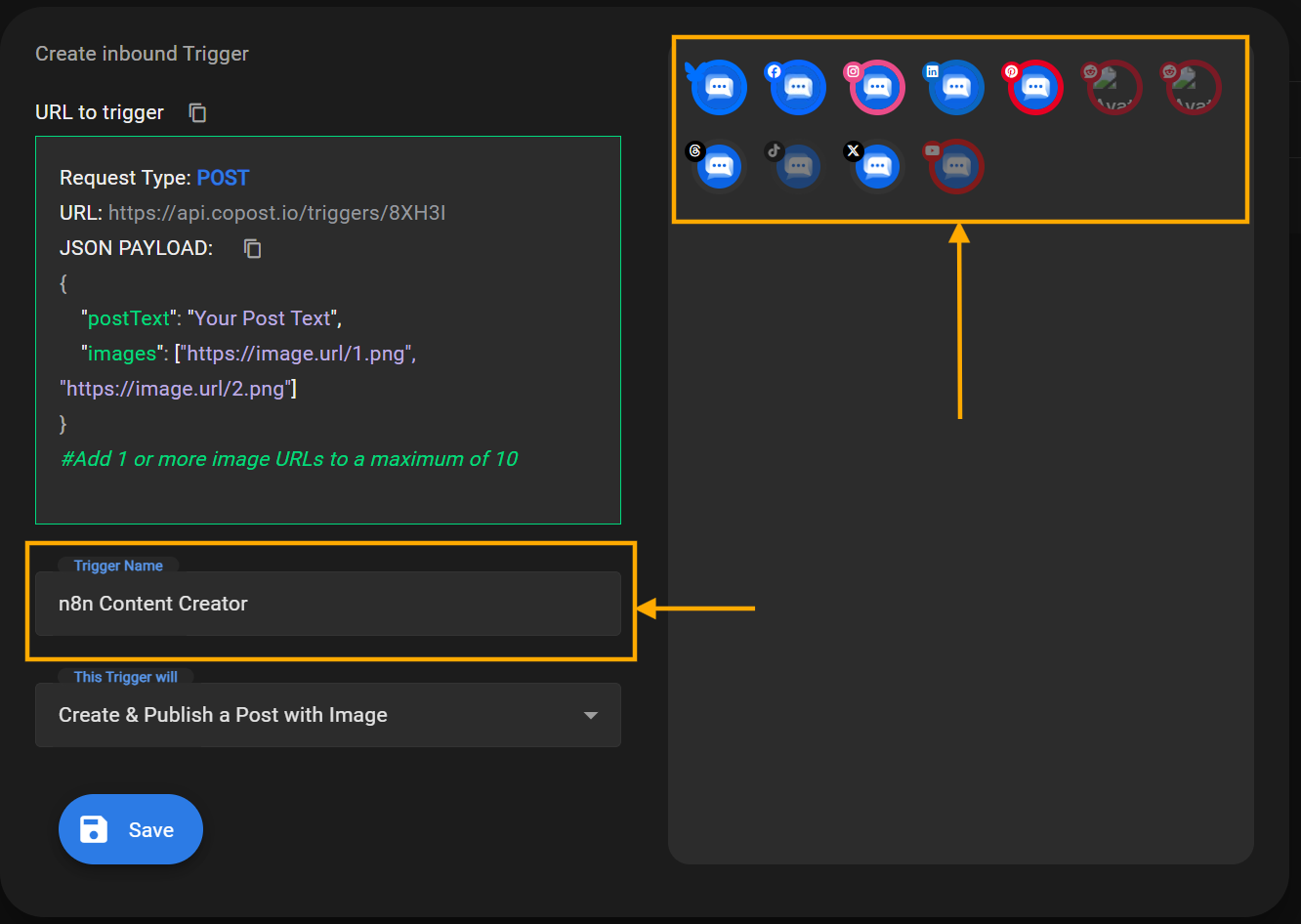1301x924 pixels.
Task: Click the postText key in the payload
Action: (x=129, y=318)
